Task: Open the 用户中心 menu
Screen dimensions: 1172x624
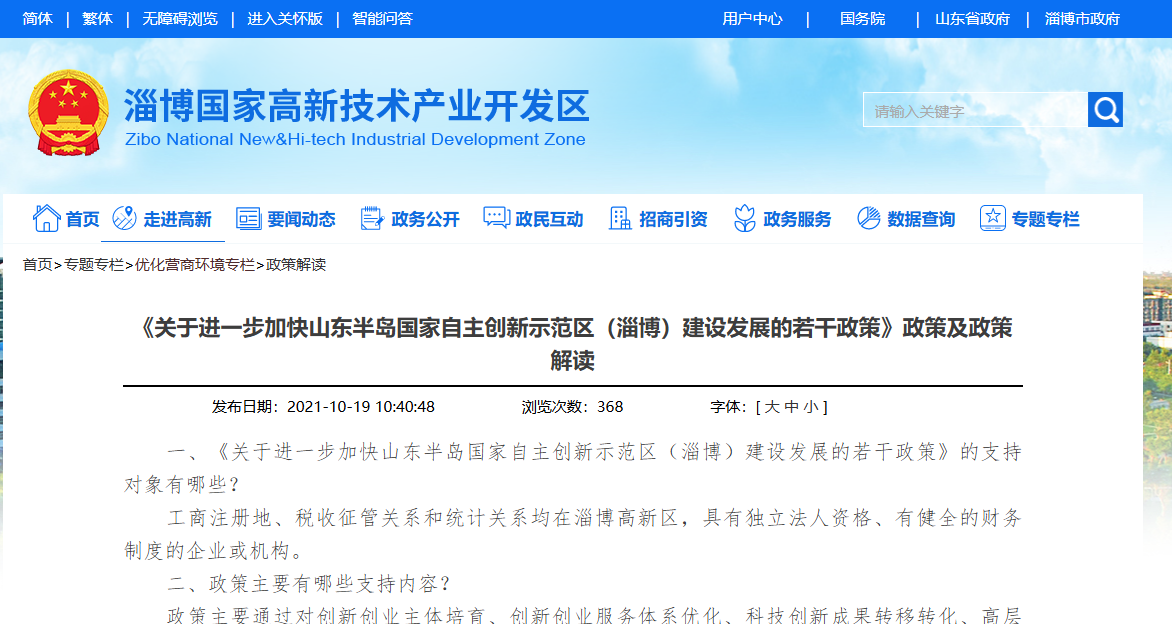Action: pyautogui.click(x=753, y=18)
